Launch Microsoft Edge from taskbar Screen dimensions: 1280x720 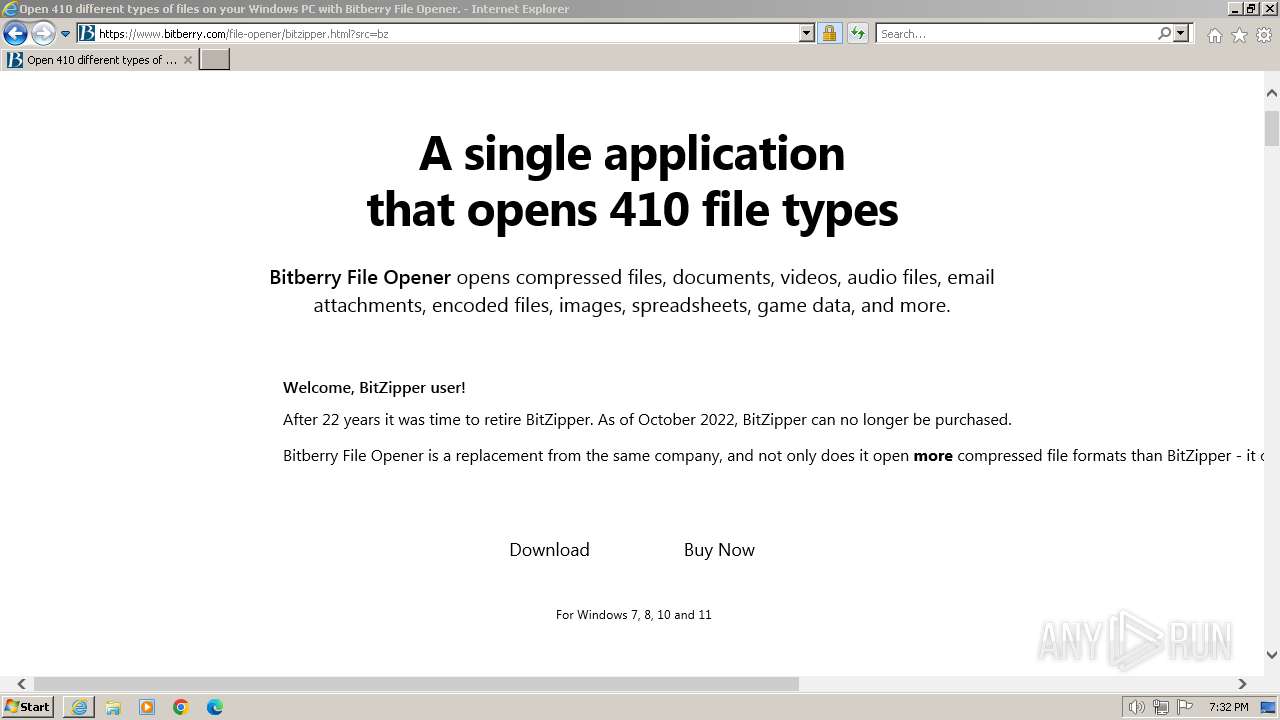215,707
